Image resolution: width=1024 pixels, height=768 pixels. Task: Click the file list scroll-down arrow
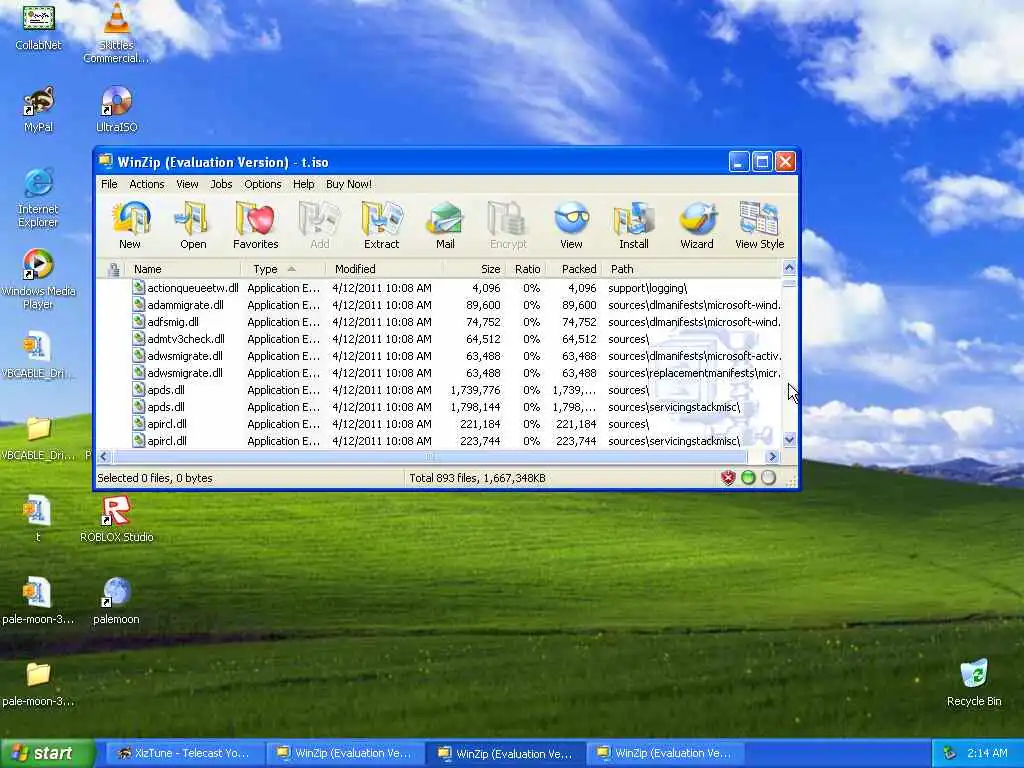[789, 440]
